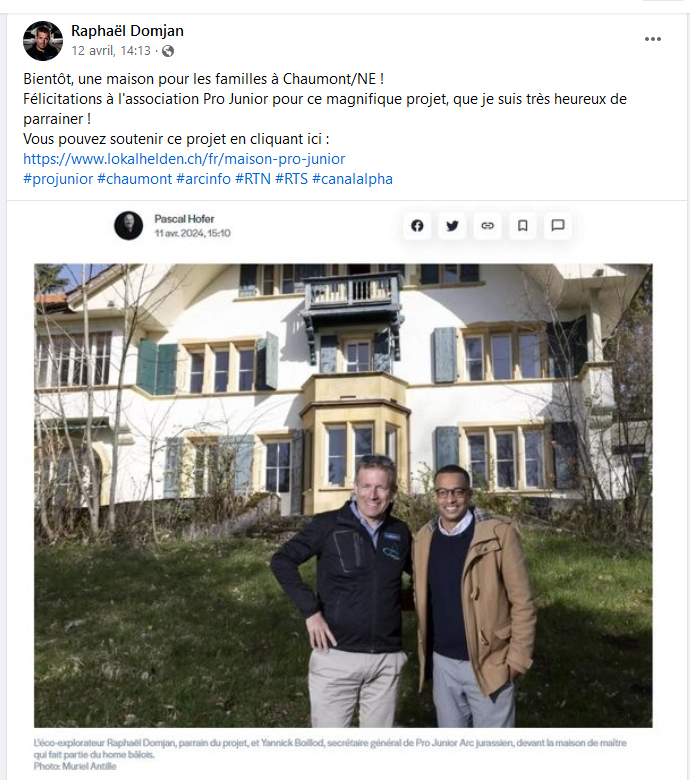Viewport: 690px width, 780px height.
Task: Click the Pascal Hofer author name
Action: (x=184, y=219)
